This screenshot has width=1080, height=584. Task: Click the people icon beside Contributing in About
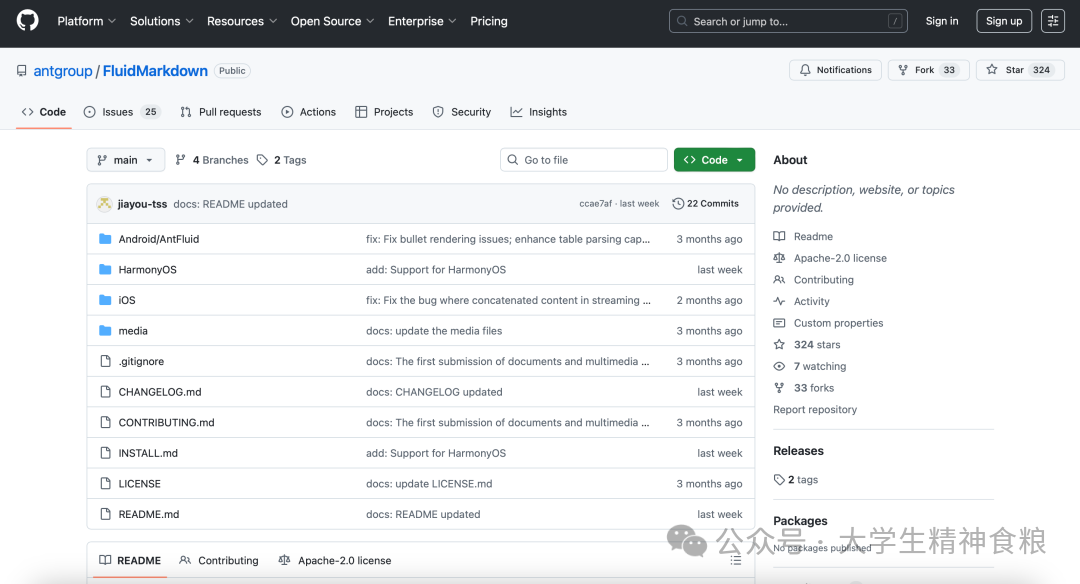tap(779, 280)
